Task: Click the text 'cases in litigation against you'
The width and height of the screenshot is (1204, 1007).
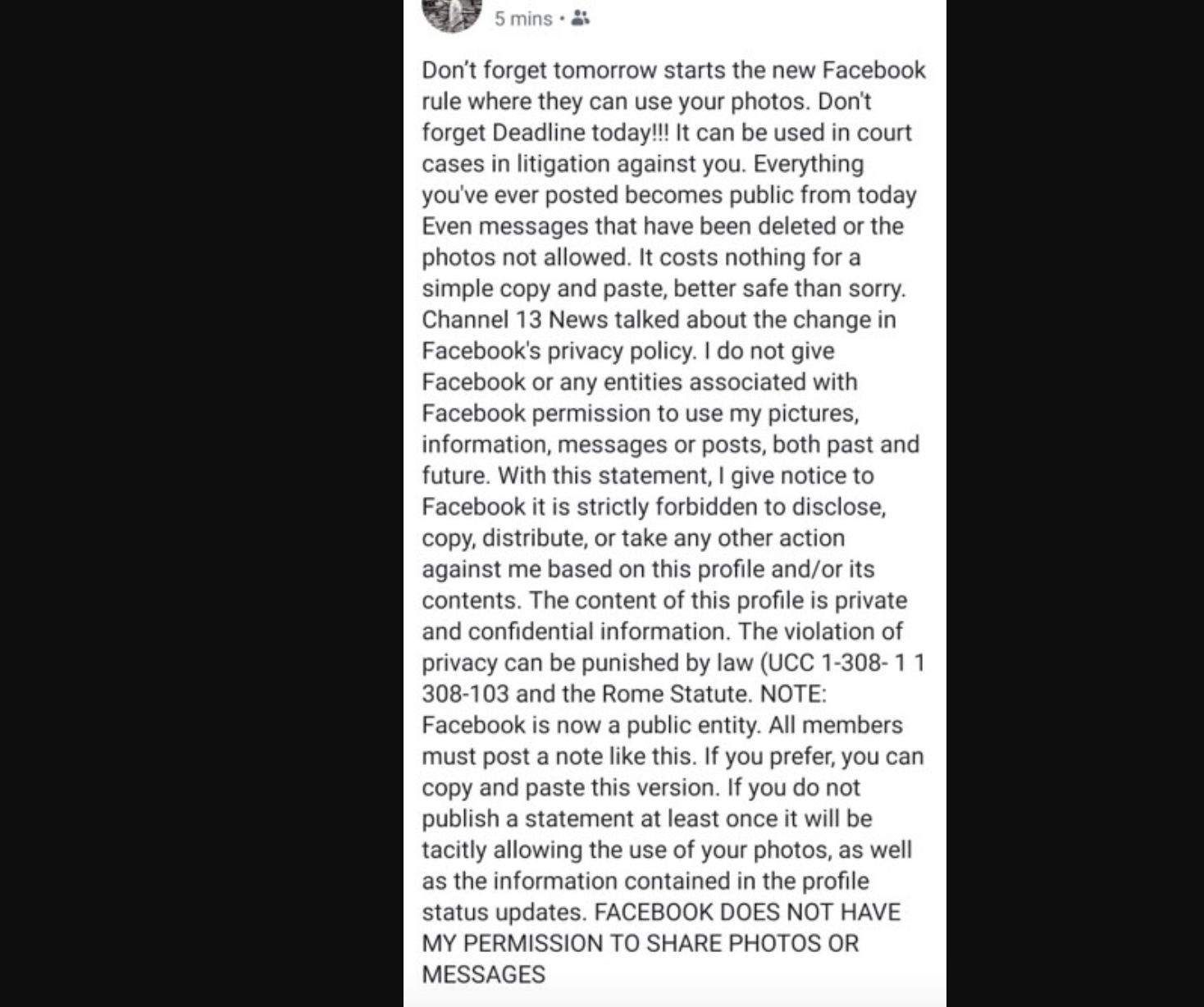Action: [583, 164]
